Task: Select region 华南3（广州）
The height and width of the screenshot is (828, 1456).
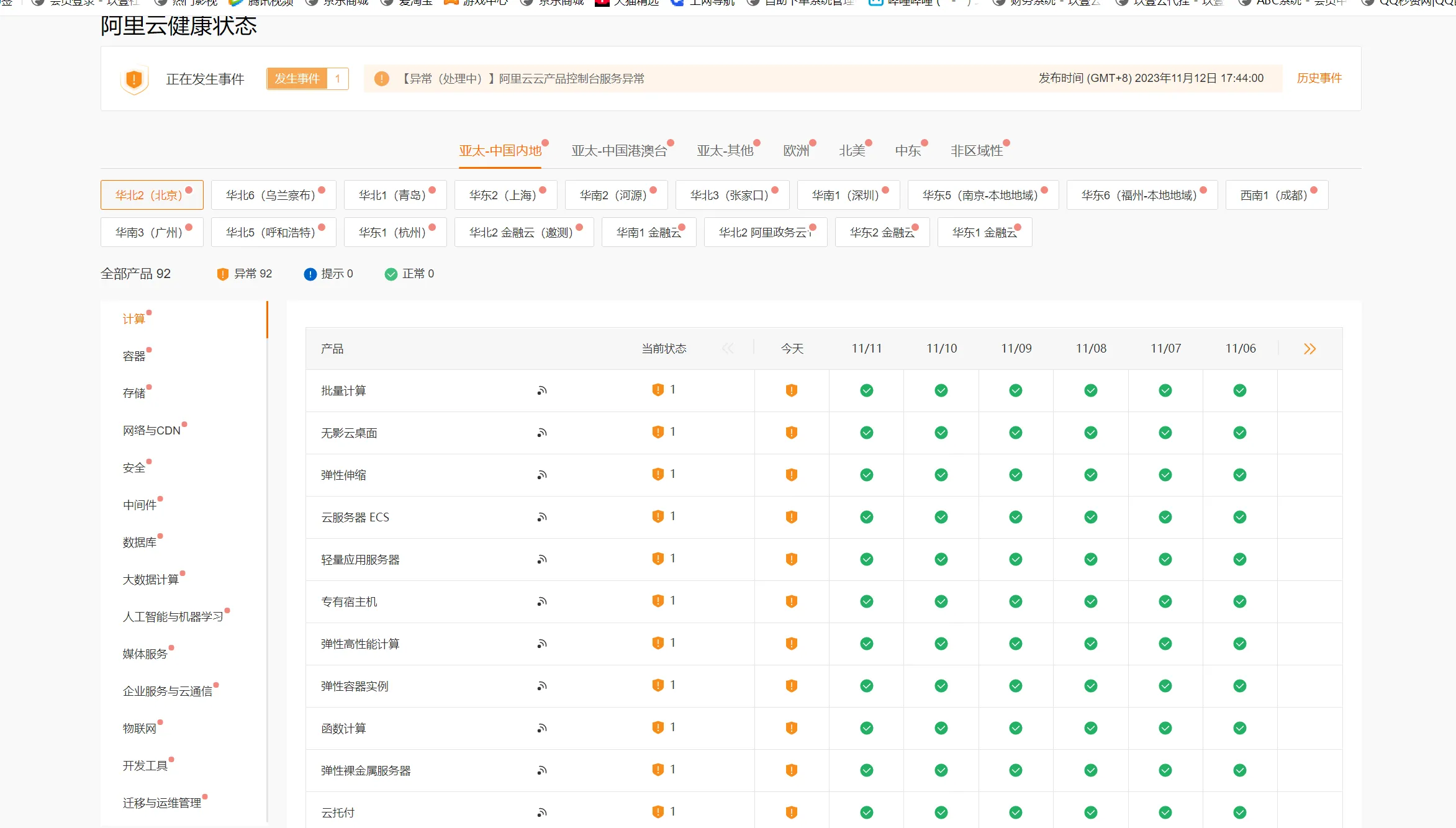Action: [x=152, y=232]
